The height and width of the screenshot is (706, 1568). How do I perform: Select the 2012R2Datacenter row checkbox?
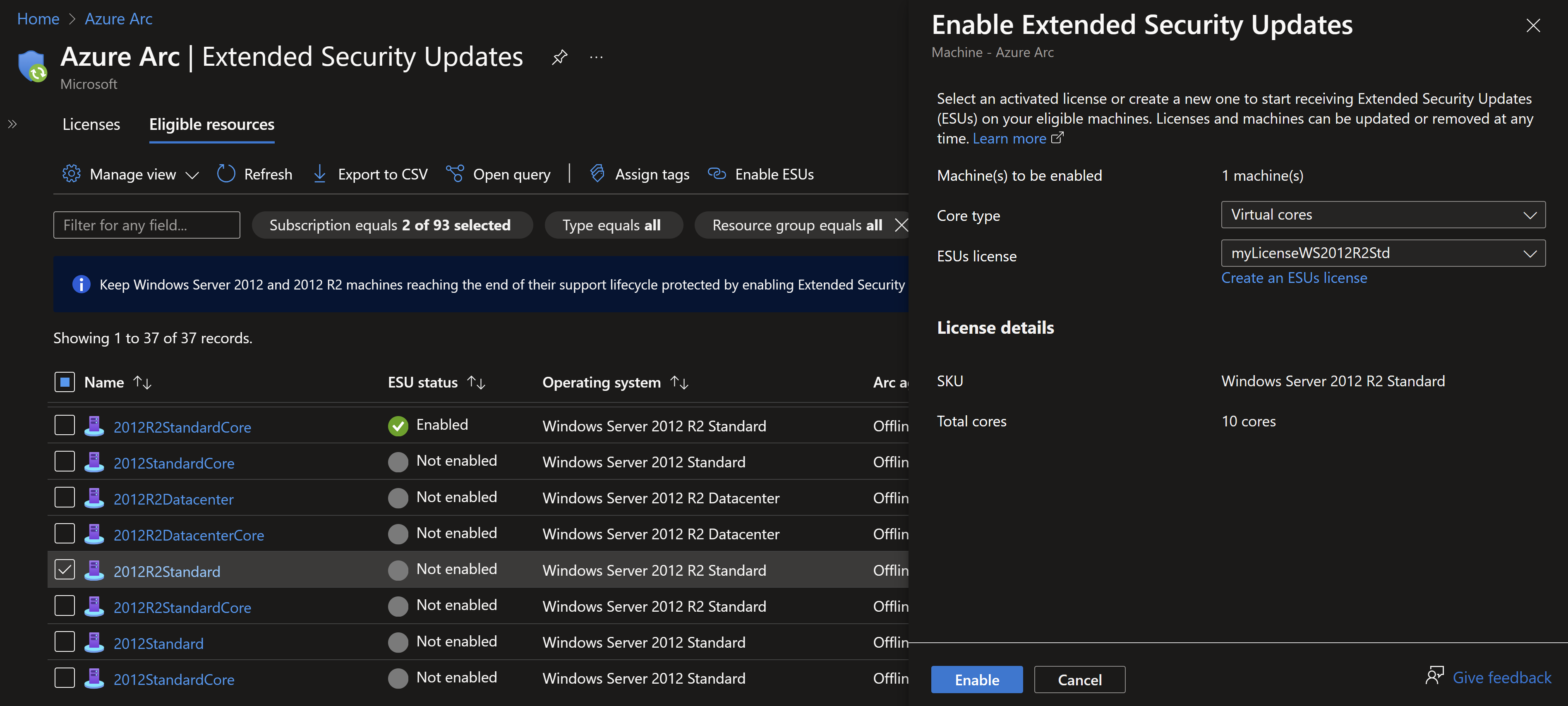pyautogui.click(x=65, y=497)
